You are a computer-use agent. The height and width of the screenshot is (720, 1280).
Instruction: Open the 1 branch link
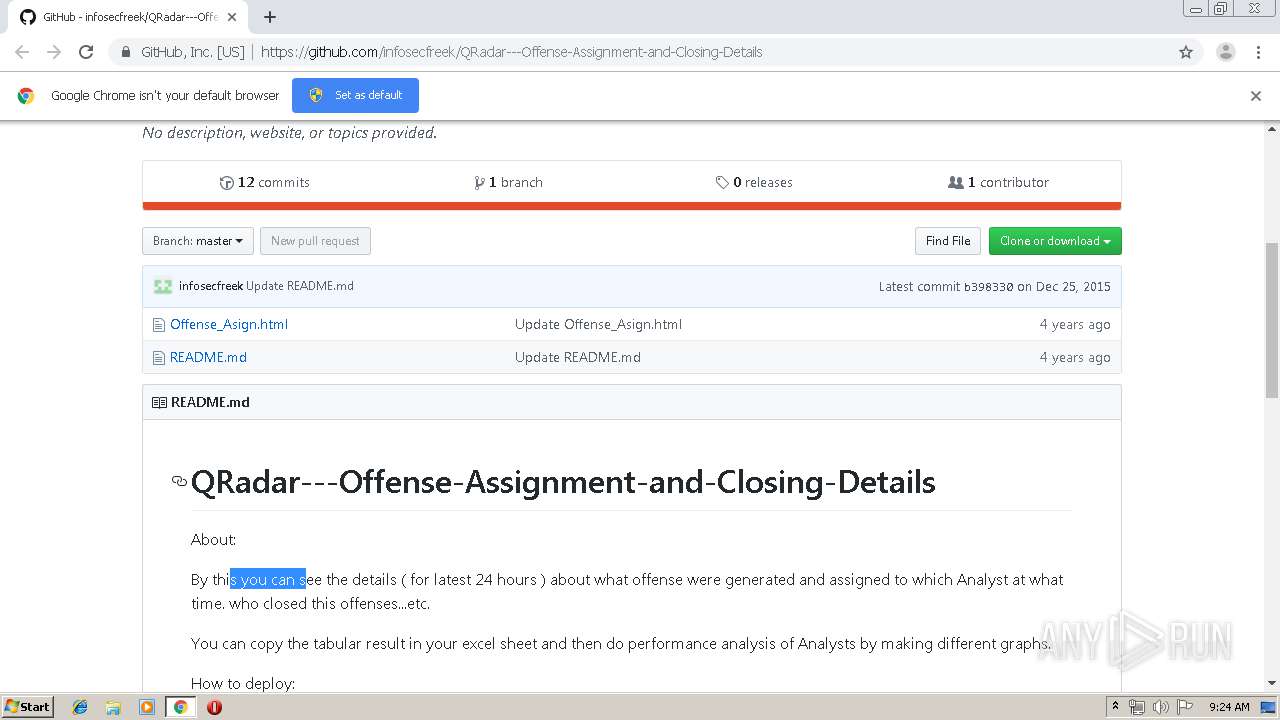(x=508, y=182)
